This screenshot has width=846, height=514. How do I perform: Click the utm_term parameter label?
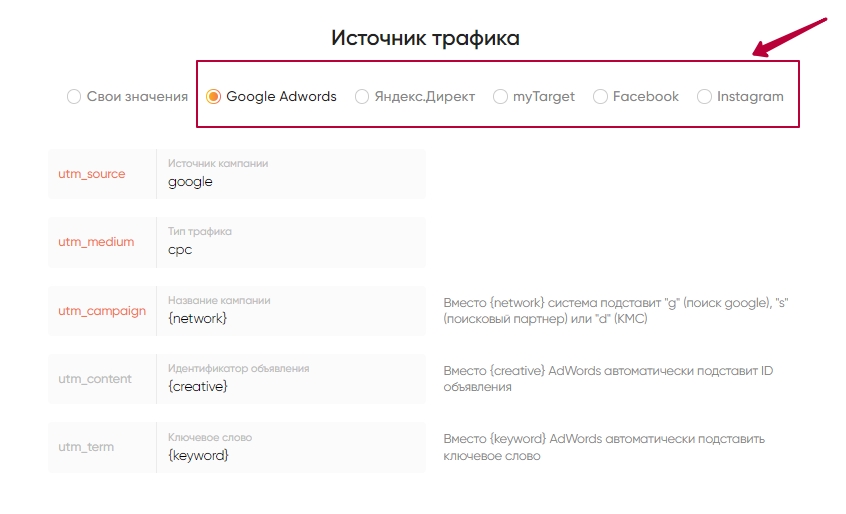[86, 447]
